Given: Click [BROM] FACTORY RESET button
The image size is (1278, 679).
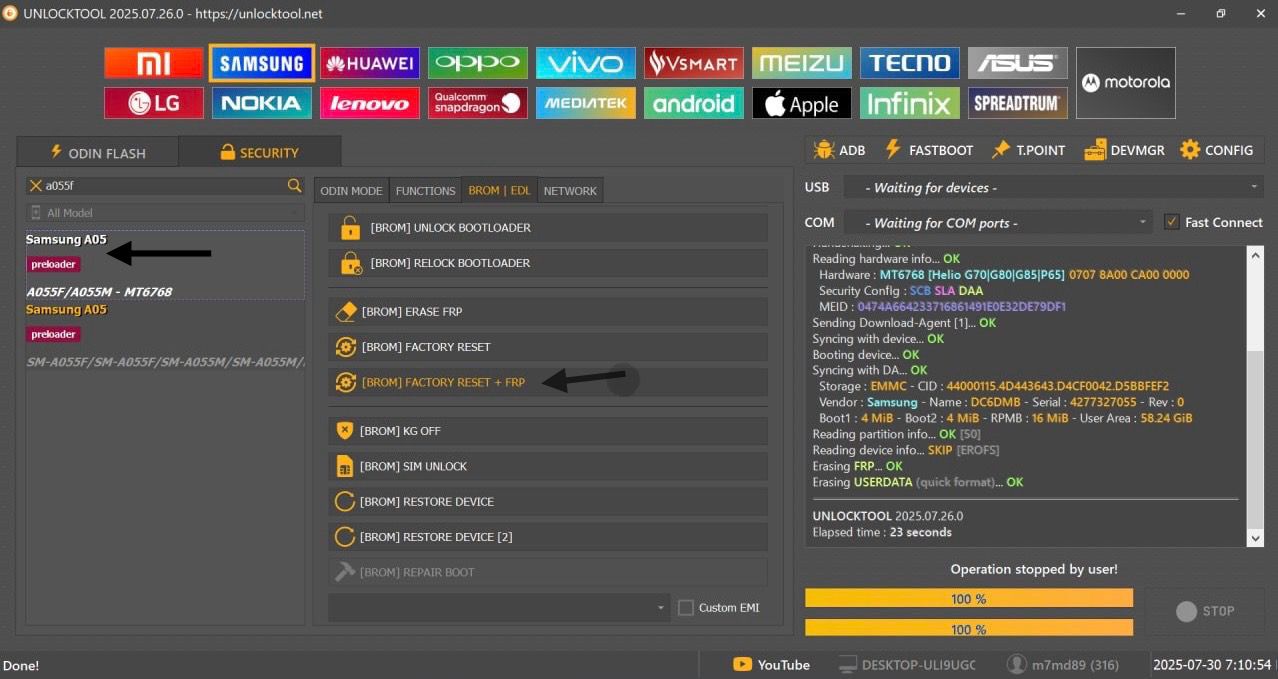Looking at the screenshot, I should pyautogui.click(x=548, y=347).
